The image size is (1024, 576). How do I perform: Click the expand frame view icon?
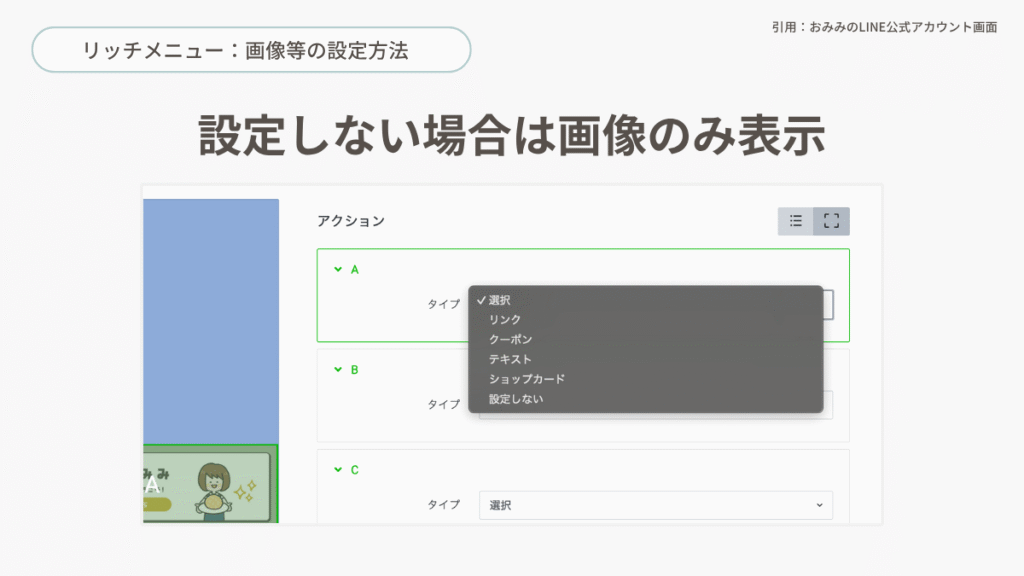click(x=831, y=221)
